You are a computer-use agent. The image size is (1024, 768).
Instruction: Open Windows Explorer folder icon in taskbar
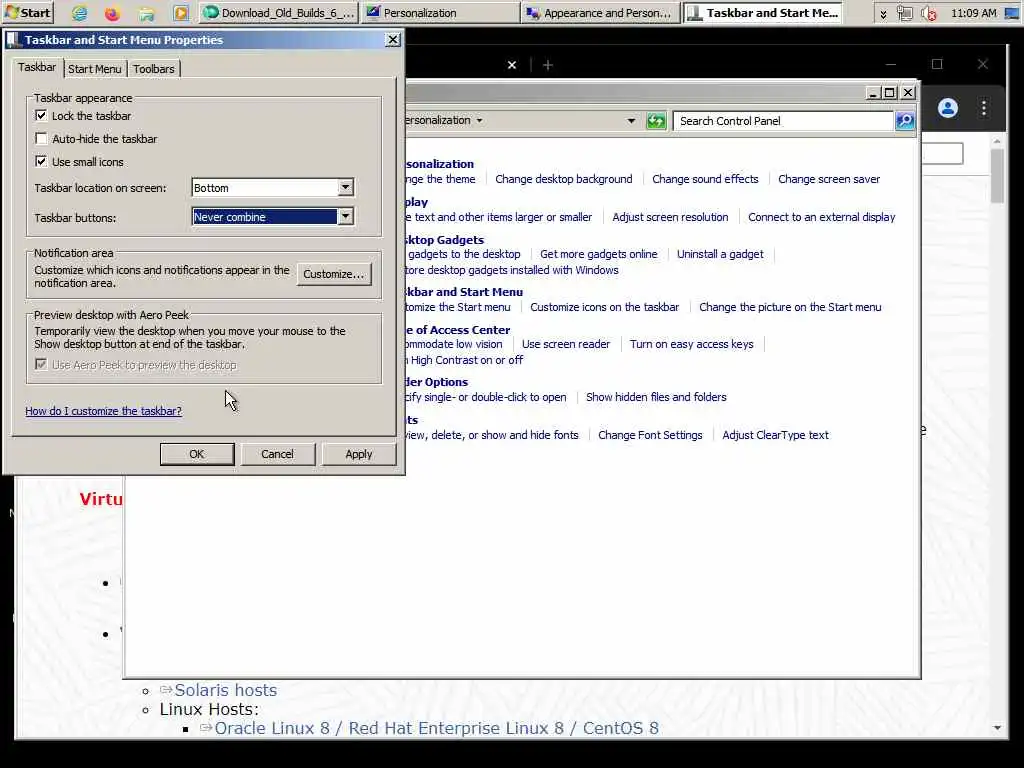(147, 13)
